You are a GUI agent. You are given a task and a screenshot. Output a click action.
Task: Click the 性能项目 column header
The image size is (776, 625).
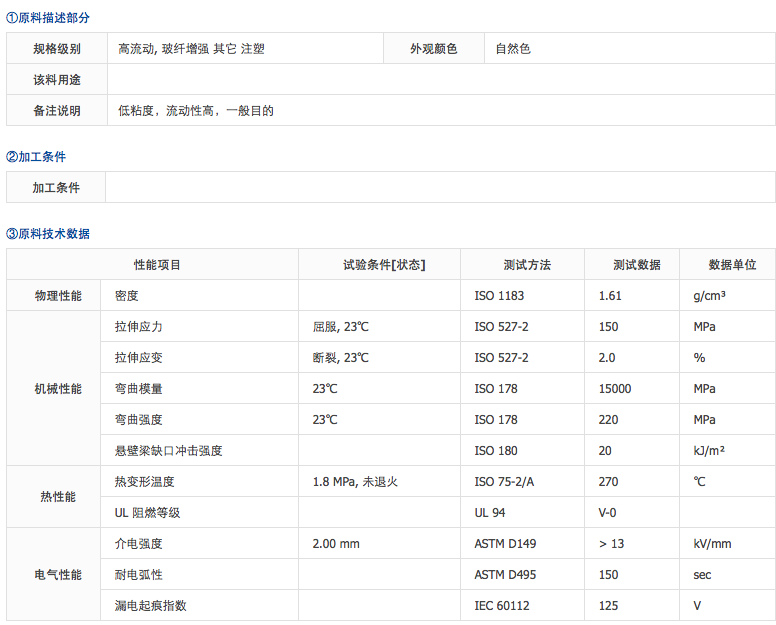click(x=157, y=265)
